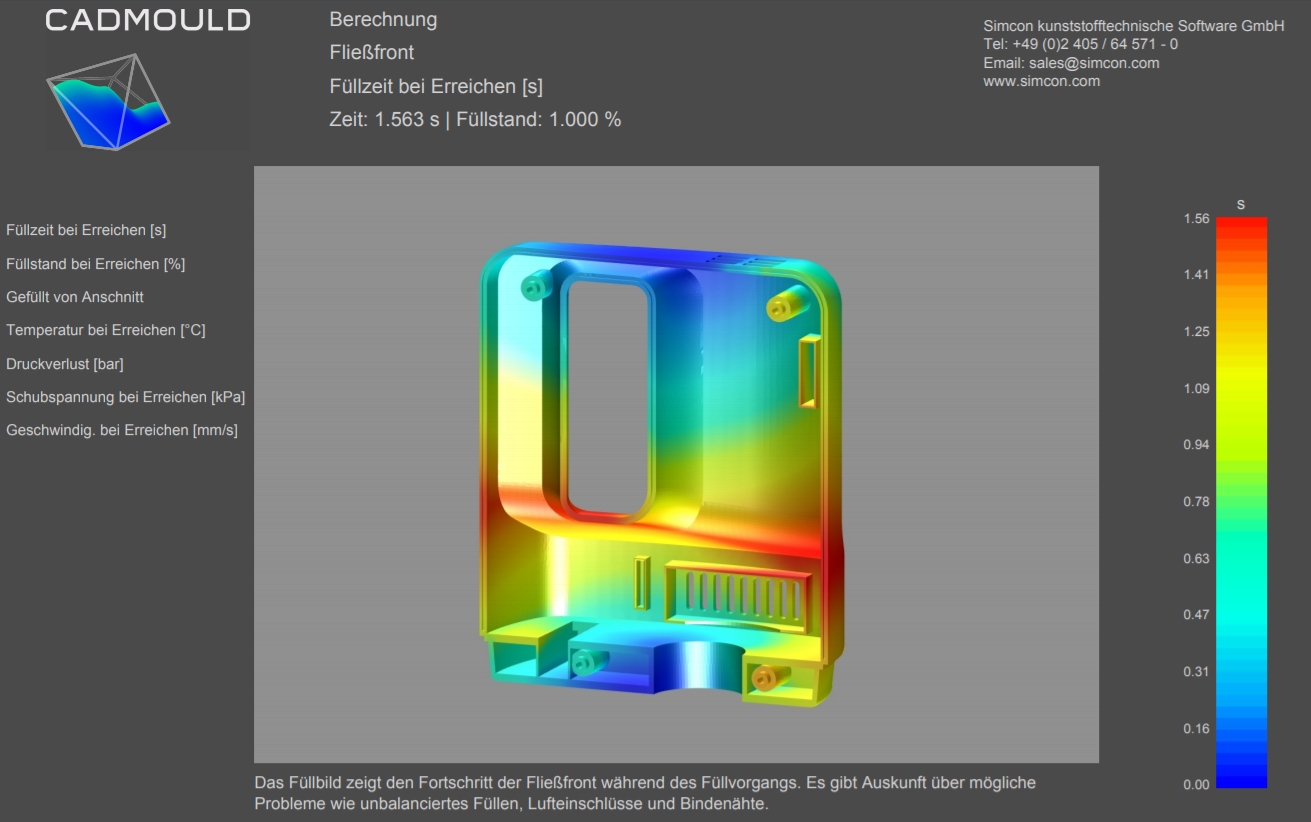1311x822 pixels.
Task: Click the 1.56 maximum legend value
Action: (x=1196, y=218)
